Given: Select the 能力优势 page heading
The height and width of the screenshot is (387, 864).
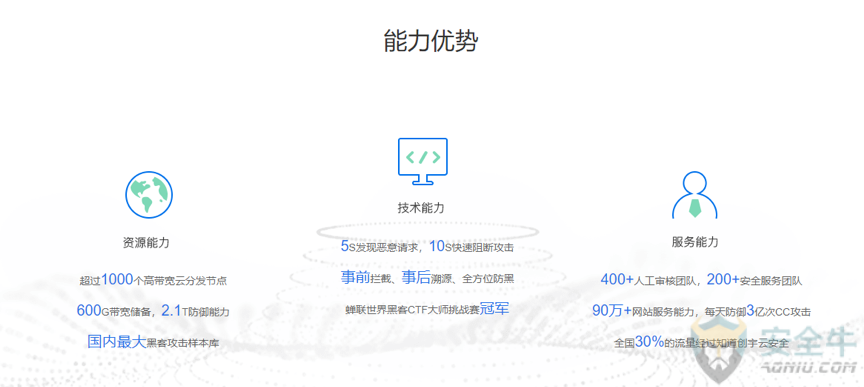Looking at the screenshot, I should coord(430,41).
